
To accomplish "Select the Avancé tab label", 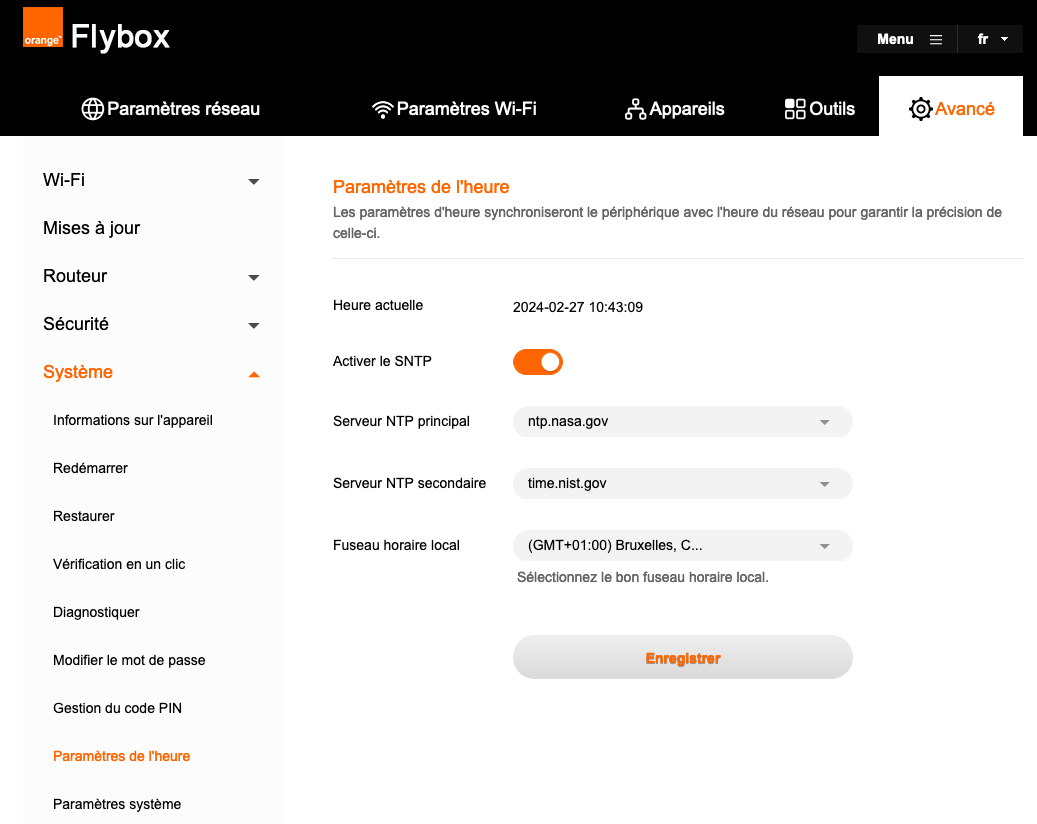I will coord(964,109).
